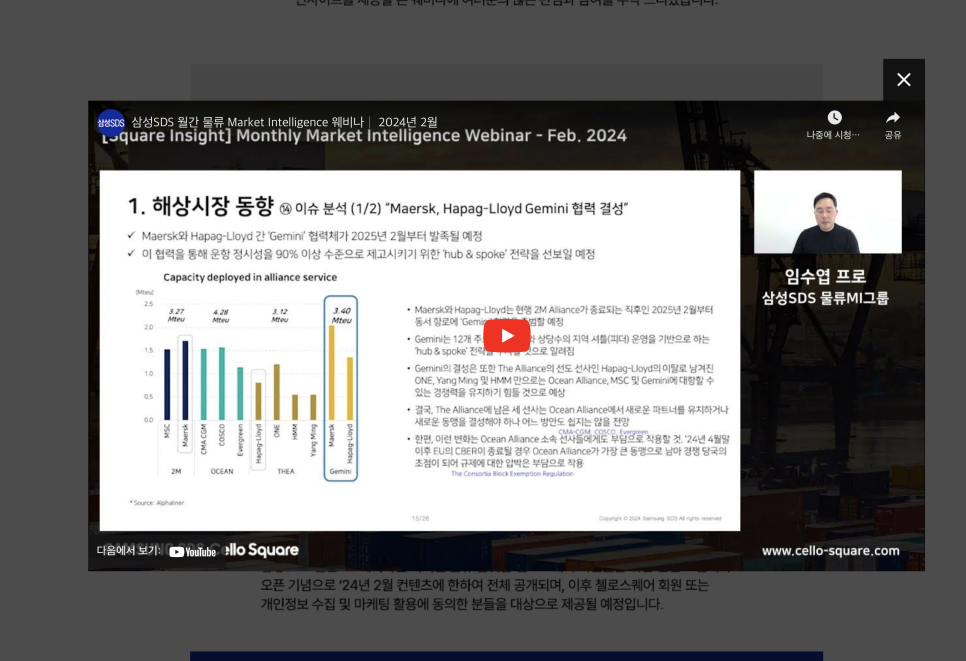Close the video popup overlay
966x661 pixels.
pyautogui.click(x=903, y=79)
